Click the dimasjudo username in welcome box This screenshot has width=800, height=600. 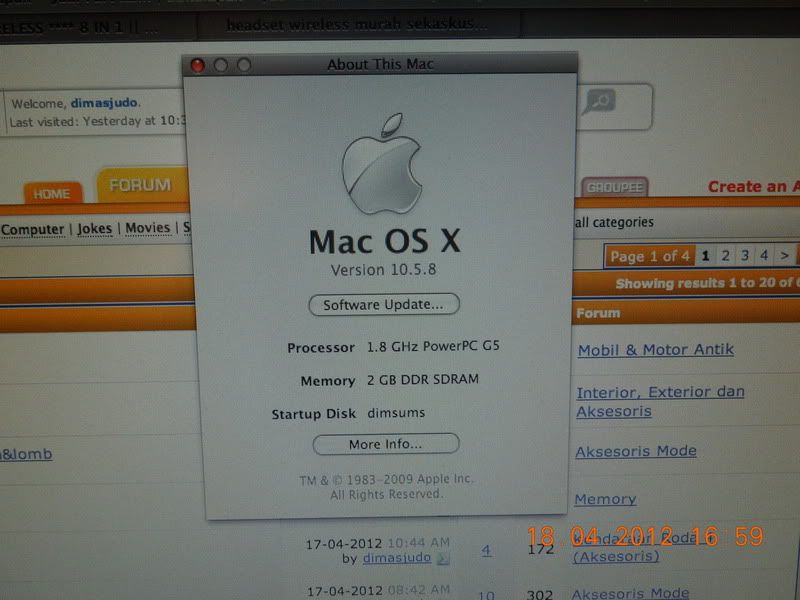click(x=104, y=103)
